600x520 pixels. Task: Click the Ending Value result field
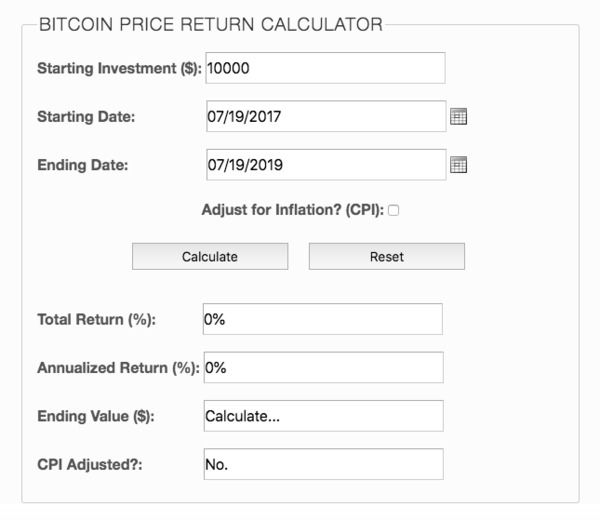pos(323,416)
